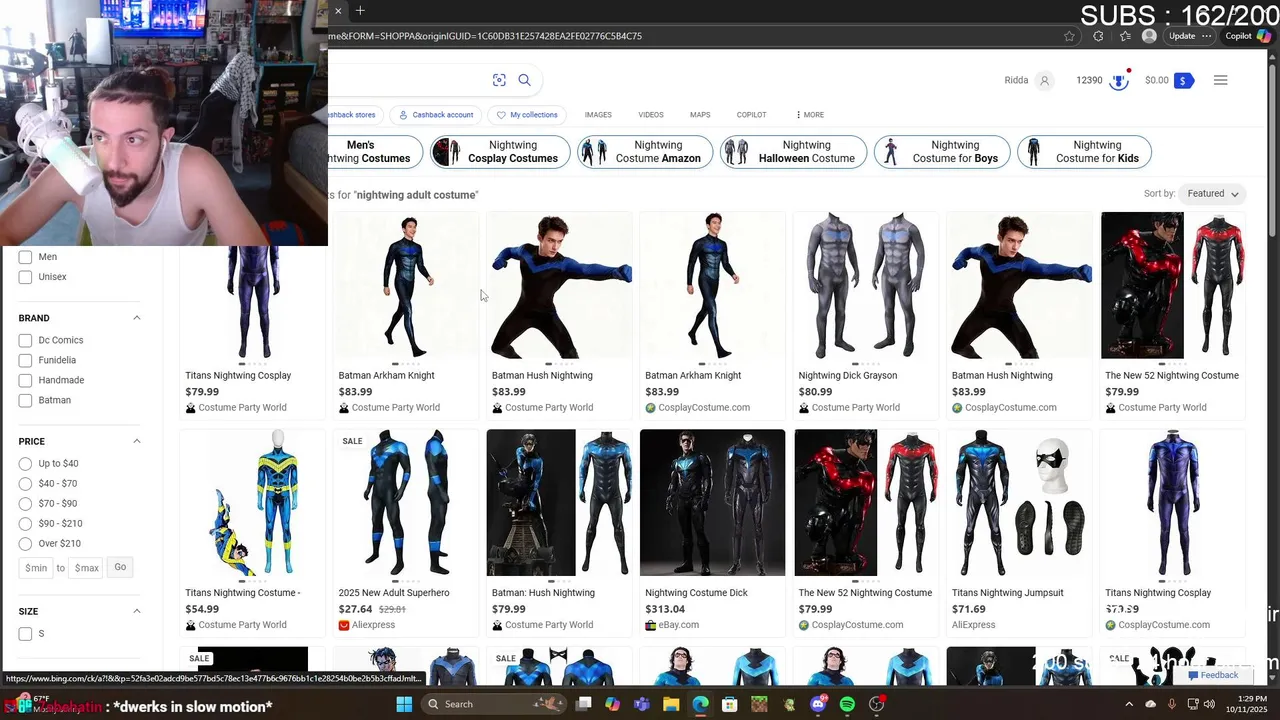Select Nightwing Costume for Boys suggestion
This screenshot has height=720, width=1280.
tap(942, 152)
